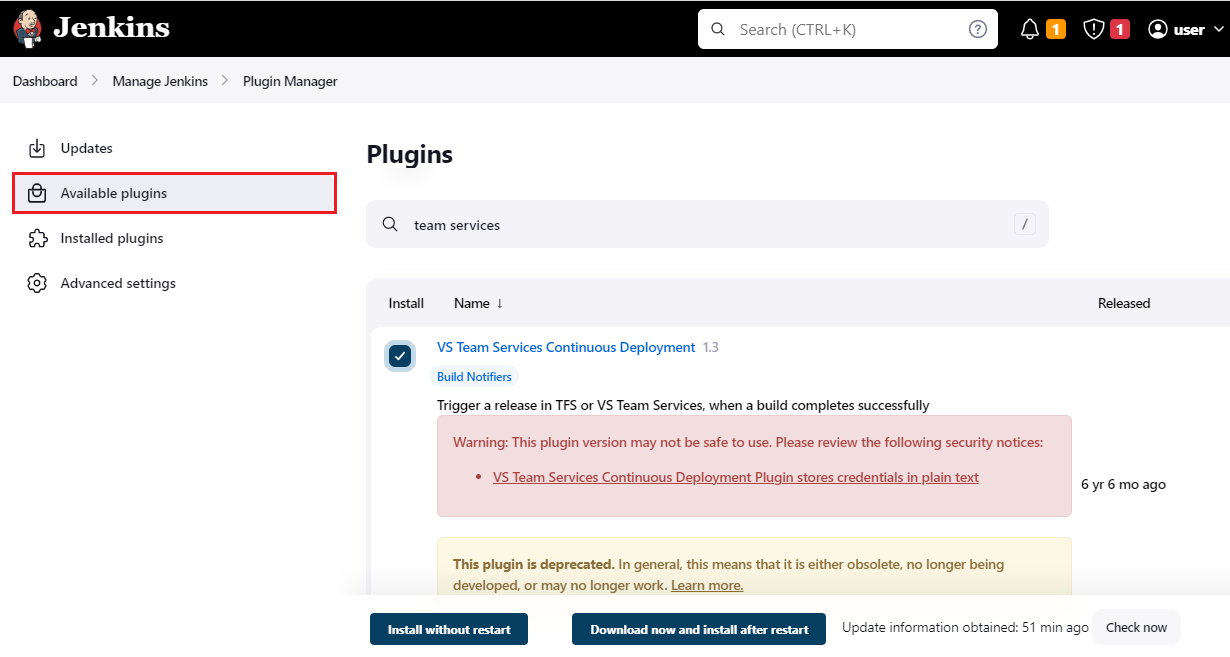Click the Installed plugins puzzle icon

[x=37, y=238]
